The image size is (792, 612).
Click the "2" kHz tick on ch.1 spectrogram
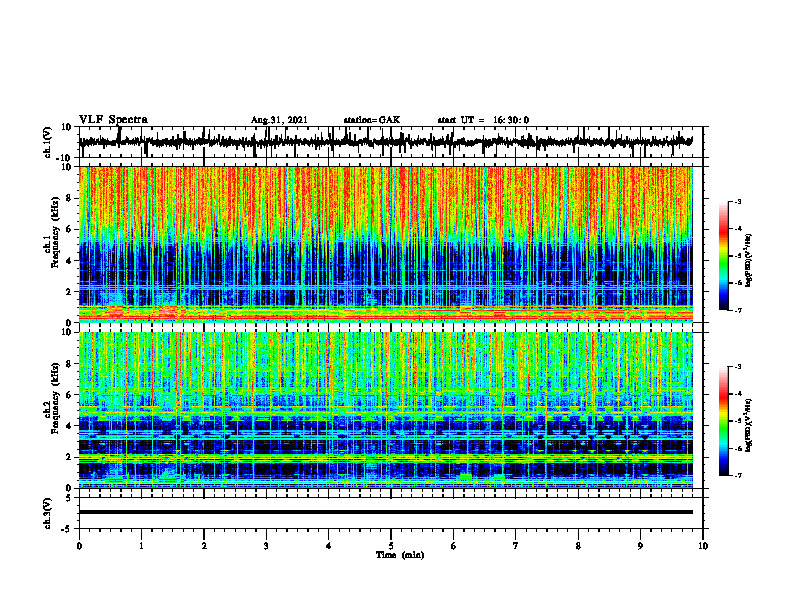[x=69, y=292]
